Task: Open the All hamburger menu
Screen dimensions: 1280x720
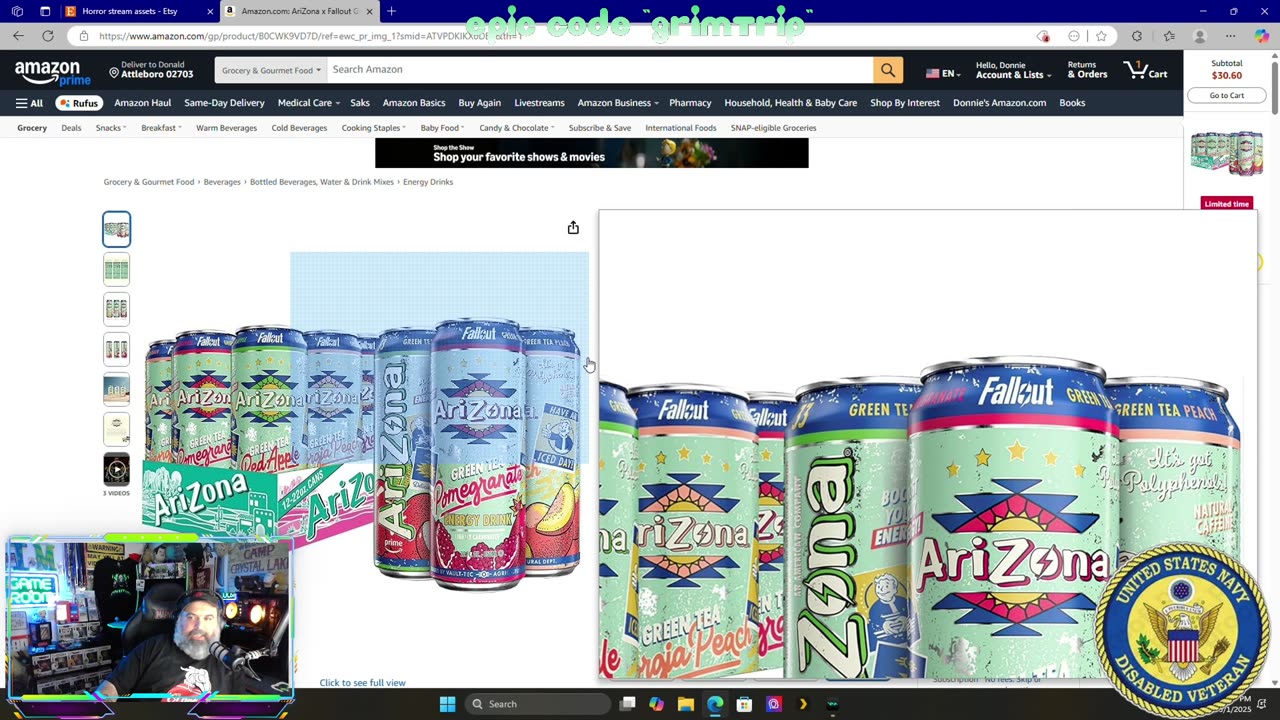Action: point(29,103)
